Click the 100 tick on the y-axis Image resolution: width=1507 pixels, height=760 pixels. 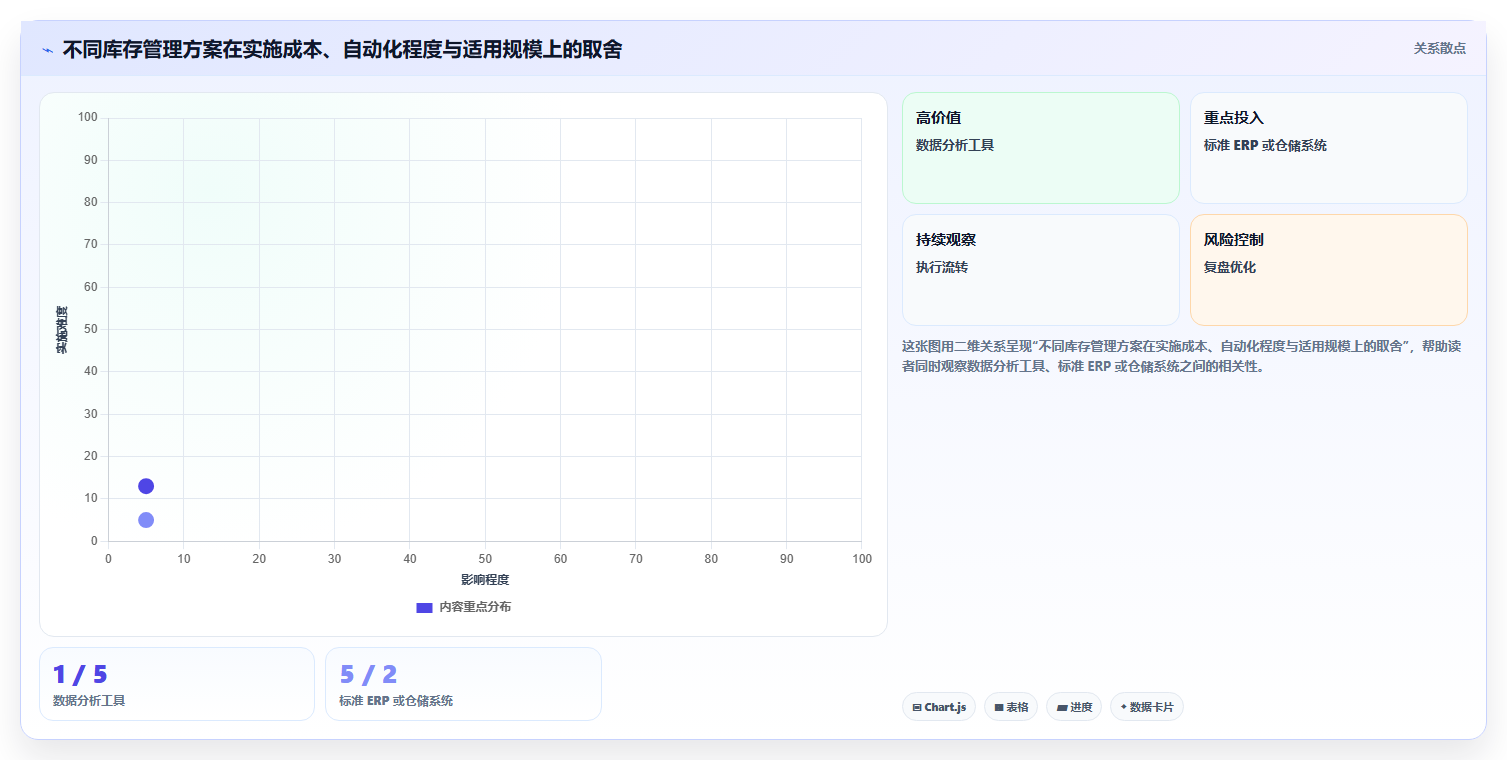point(88,118)
